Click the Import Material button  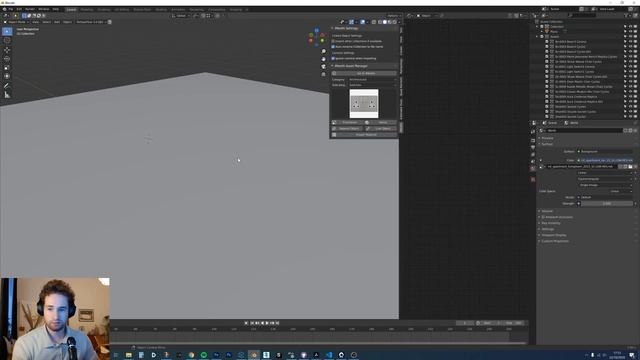[x=364, y=135]
